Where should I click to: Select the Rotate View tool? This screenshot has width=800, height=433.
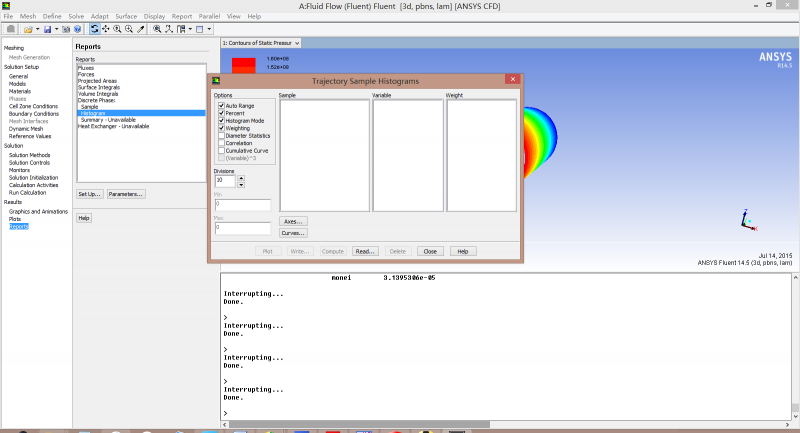coord(94,29)
